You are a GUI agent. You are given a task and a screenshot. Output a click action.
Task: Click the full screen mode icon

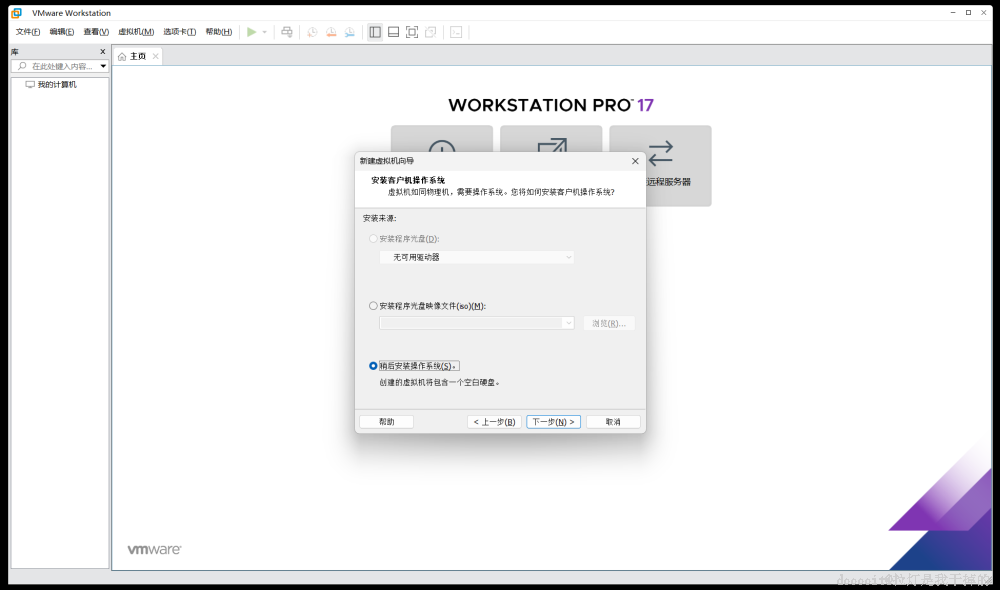[x=412, y=32]
